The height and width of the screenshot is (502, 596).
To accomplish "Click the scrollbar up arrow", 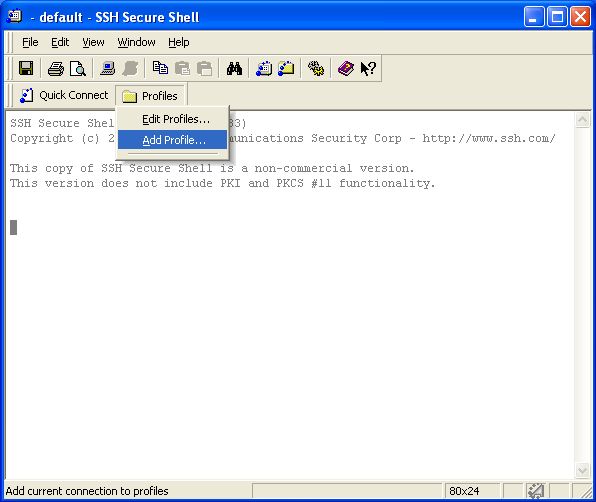I will pos(582,120).
